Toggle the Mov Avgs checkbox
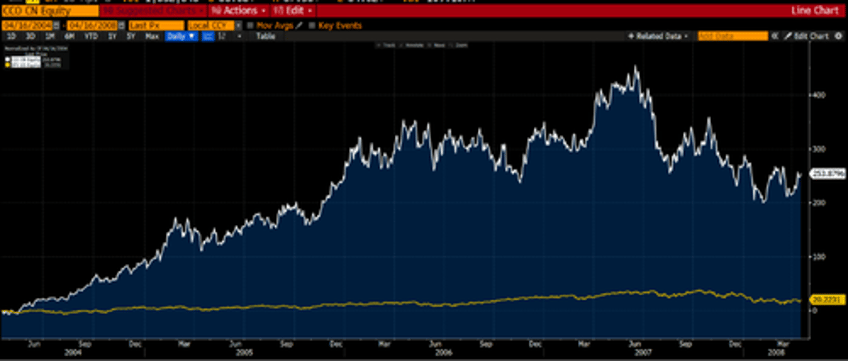Image resolution: width=848 pixels, height=361 pixels. click(250, 25)
